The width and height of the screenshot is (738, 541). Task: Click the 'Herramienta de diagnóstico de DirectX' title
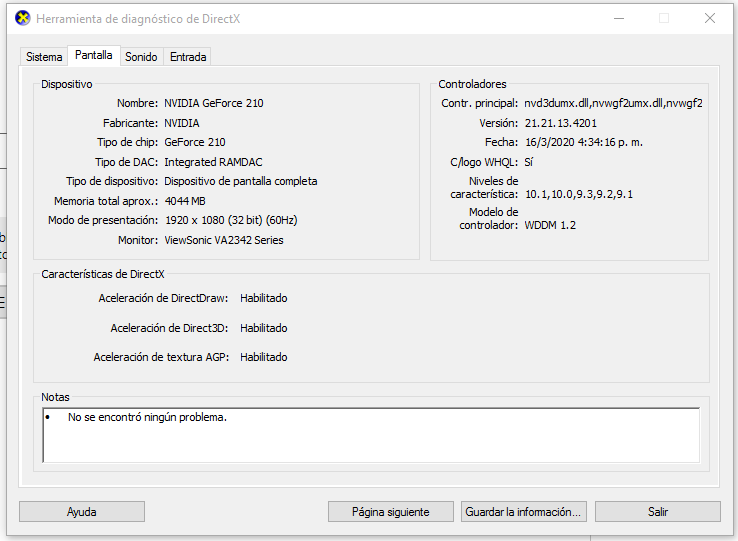click(138, 19)
